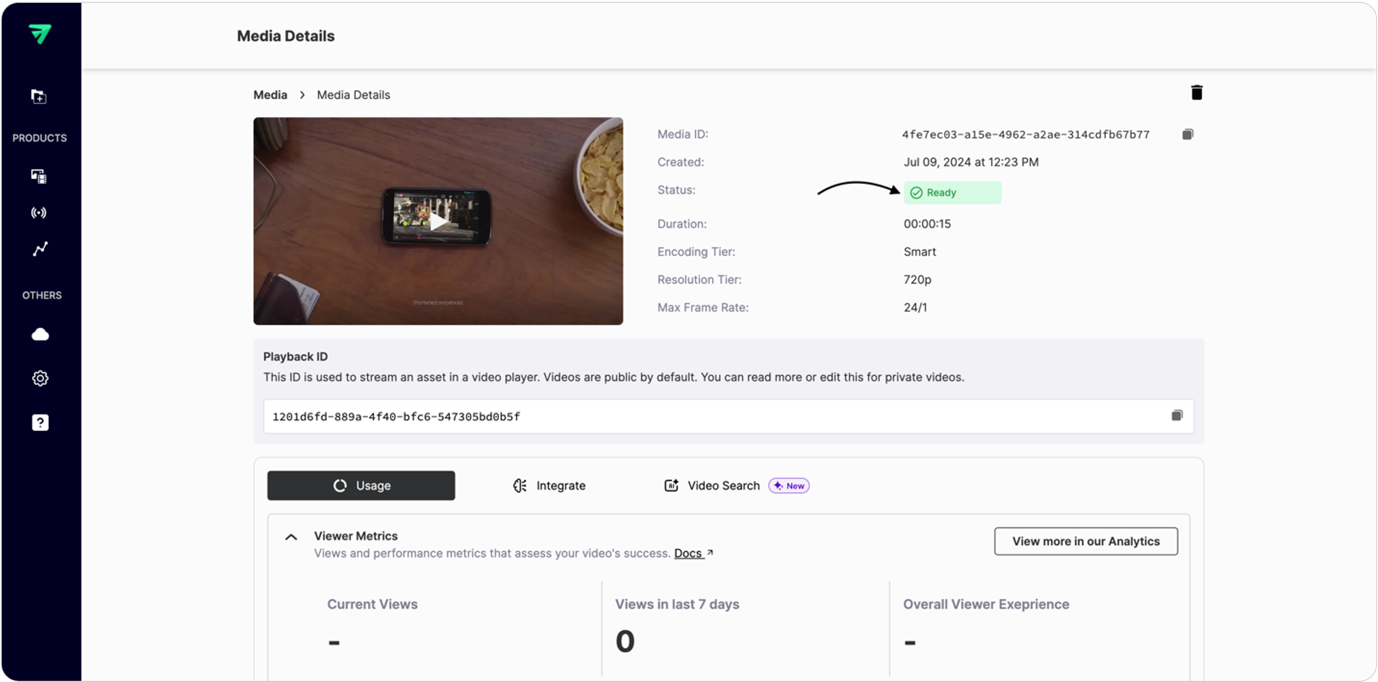The height and width of the screenshot is (682, 1378).
Task: Switch to the Integrate tab
Action: tap(549, 485)
